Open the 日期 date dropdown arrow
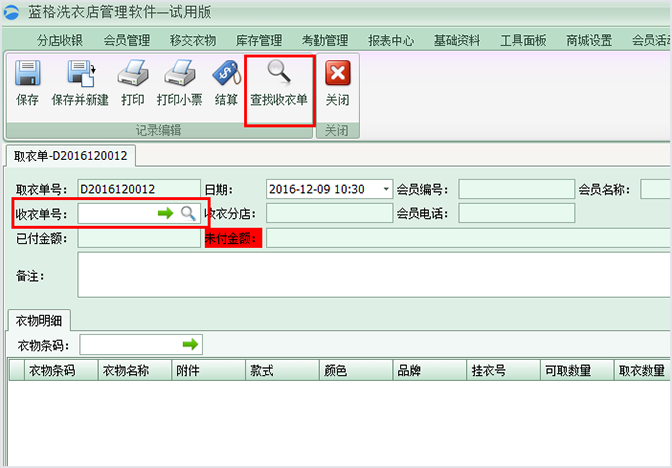The height and width of the screenshot is (468, 672). [x=386, y=189]
